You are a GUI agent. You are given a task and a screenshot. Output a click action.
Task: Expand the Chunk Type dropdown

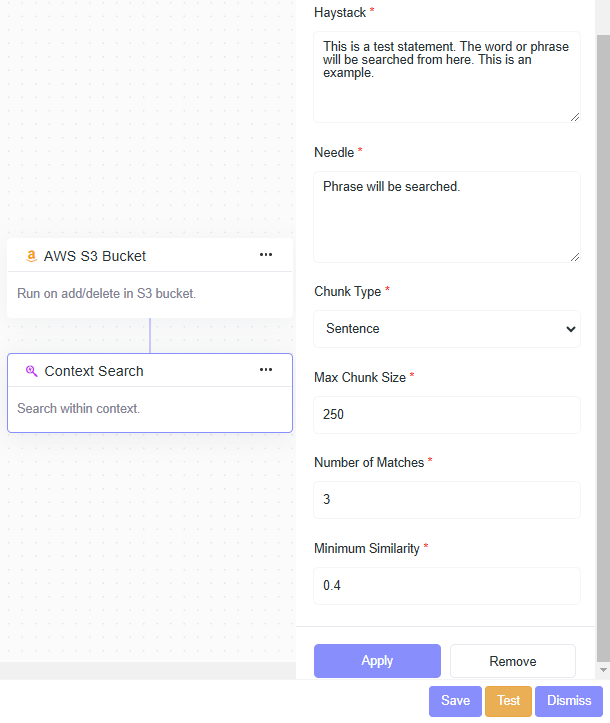tap(447, 328)
